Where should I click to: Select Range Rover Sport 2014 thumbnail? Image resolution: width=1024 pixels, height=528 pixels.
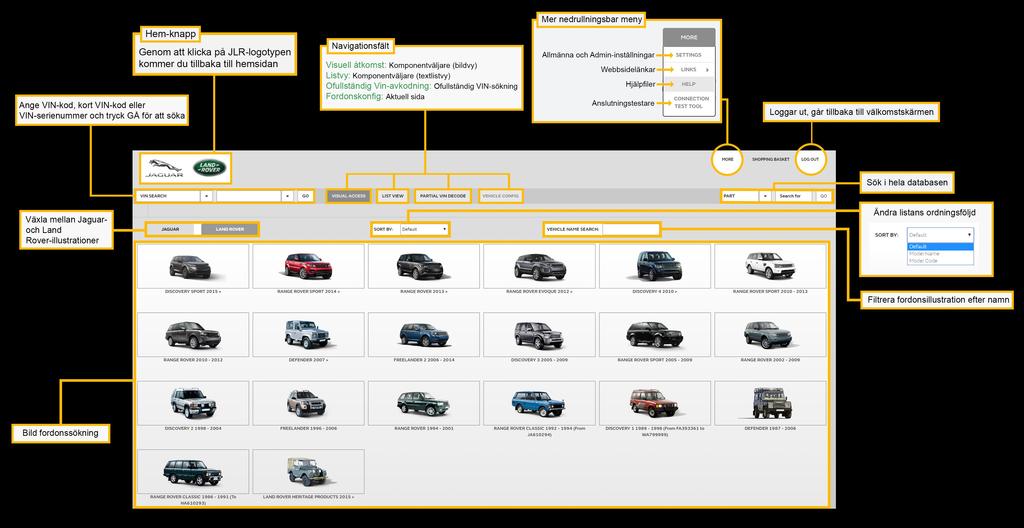pyautogui.click(x=308, y=266)
